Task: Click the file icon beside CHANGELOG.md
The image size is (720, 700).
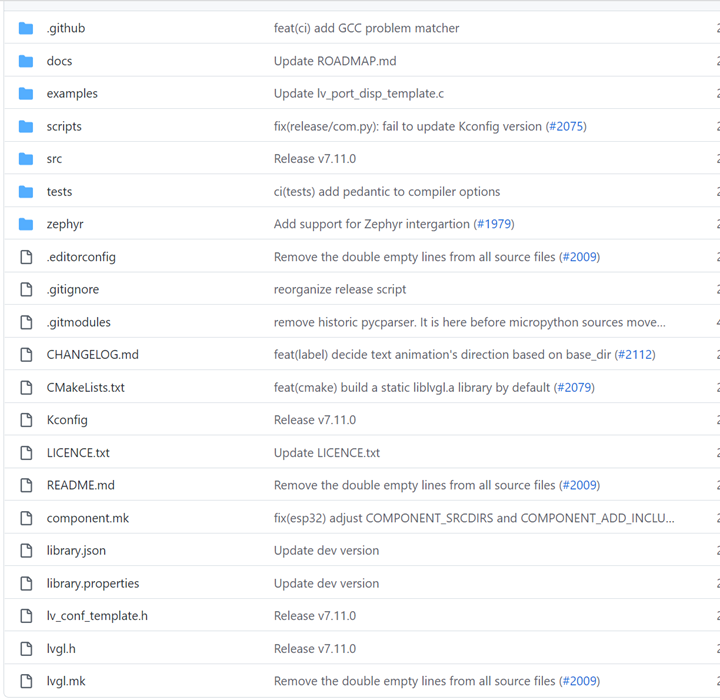Action: (x=26, y=355)
